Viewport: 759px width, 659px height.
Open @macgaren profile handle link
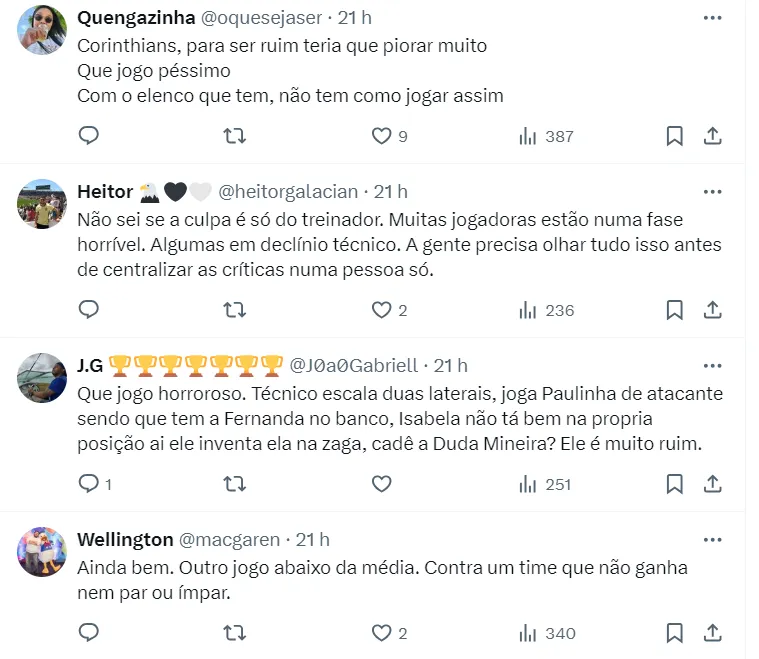coord(229,539)
